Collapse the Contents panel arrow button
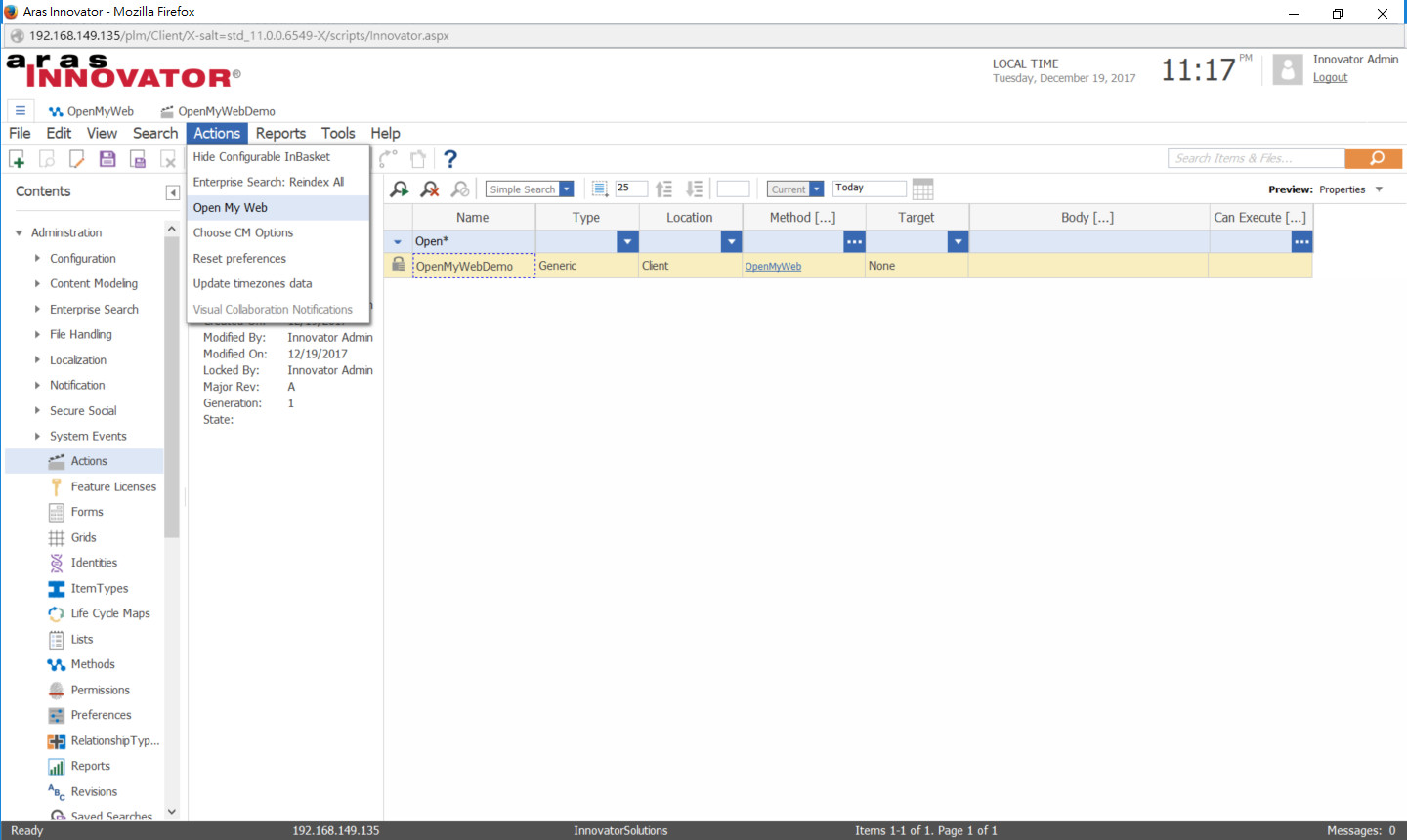Image resolution: width=1407 pixels, height=840 pixels. (x=172, y=192)
